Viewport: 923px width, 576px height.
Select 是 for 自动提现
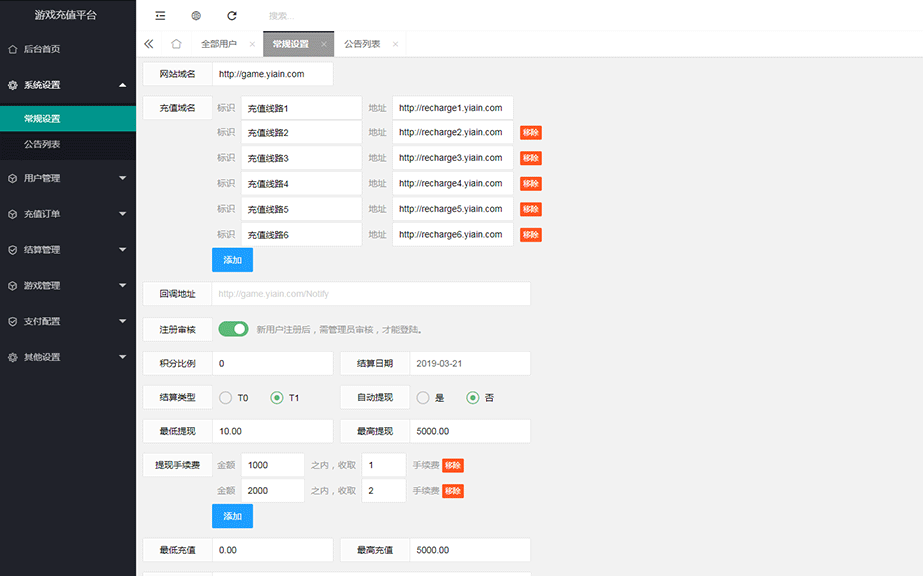pyautogui.click(x=423, y=398)
